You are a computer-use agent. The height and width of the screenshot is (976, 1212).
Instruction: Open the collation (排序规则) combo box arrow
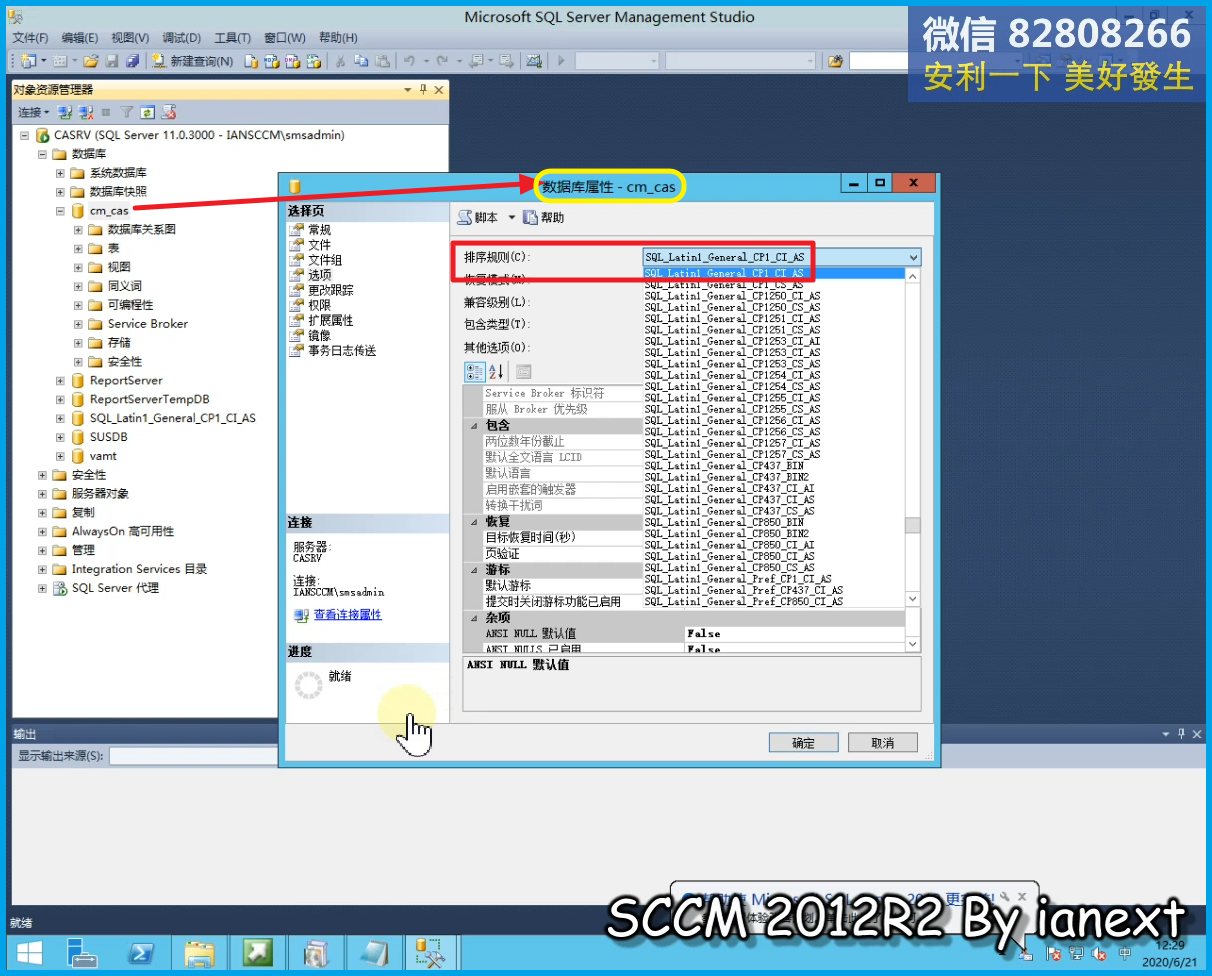point(913,257)
